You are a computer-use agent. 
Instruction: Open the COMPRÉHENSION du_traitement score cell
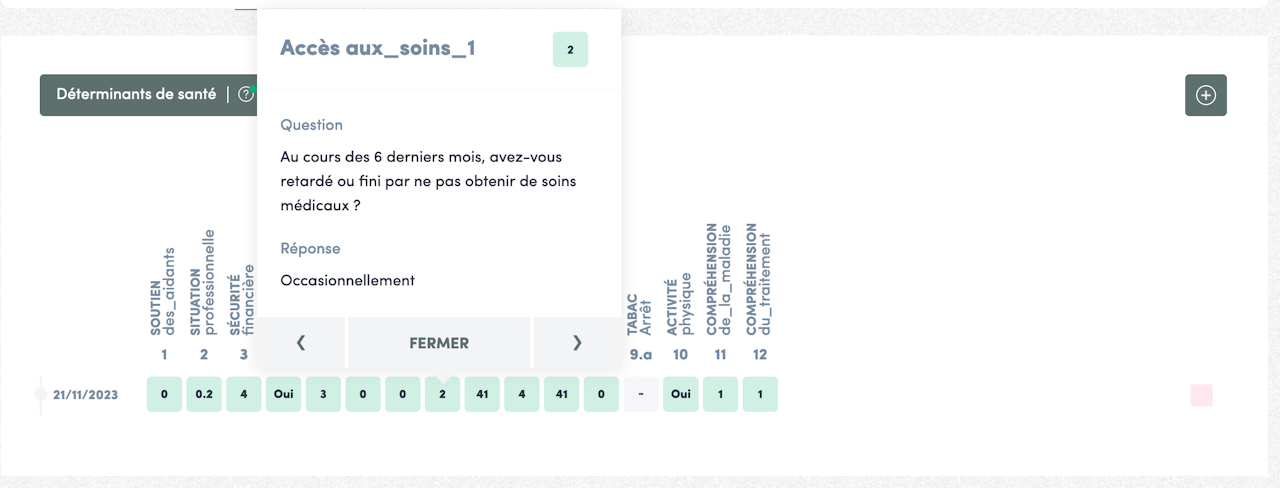coord(760,394)
